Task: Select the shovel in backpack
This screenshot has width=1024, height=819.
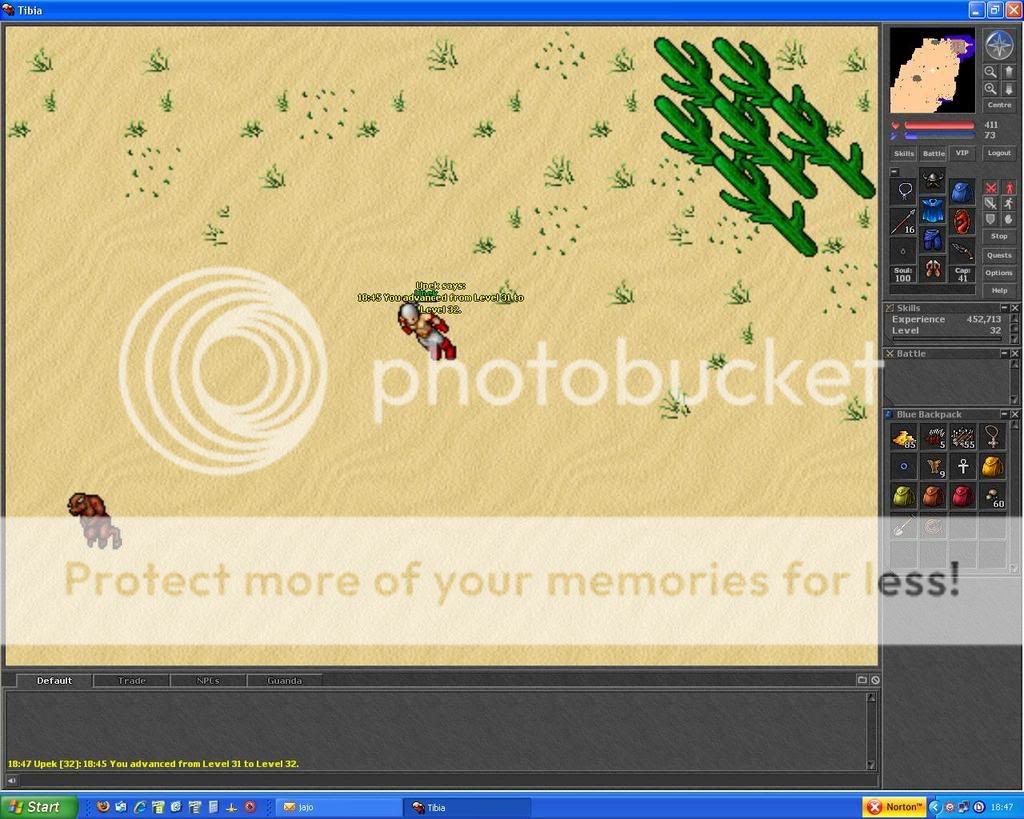Action: tap(904, 526)
